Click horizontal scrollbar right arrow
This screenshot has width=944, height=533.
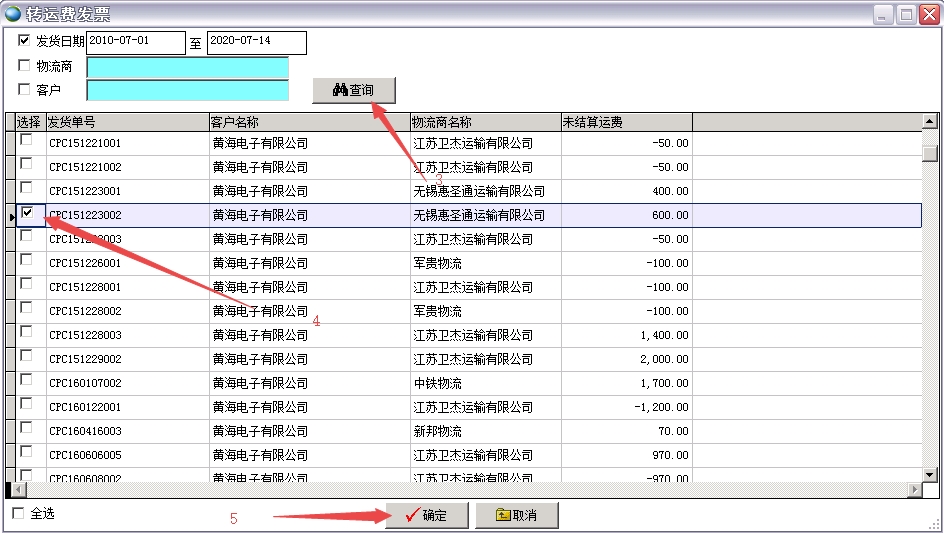pos(915,489)
